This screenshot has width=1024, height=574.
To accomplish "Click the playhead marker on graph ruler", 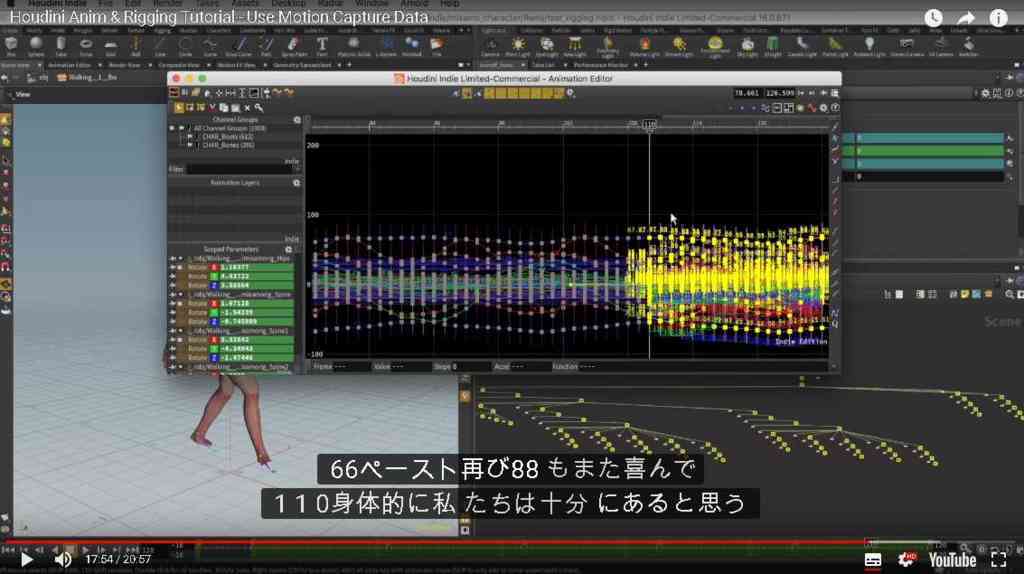I will pyautogui.click(x=649, y=124).
